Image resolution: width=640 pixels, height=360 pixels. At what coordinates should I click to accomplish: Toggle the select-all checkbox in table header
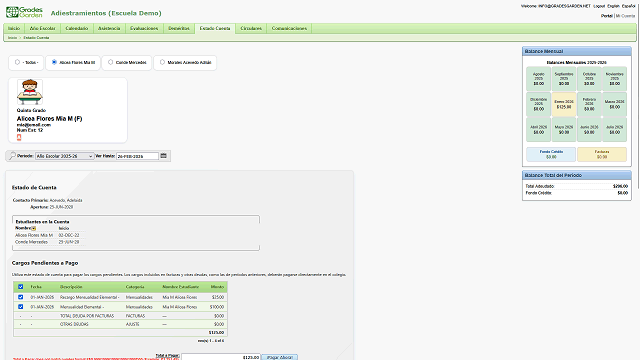pos(20,287)
